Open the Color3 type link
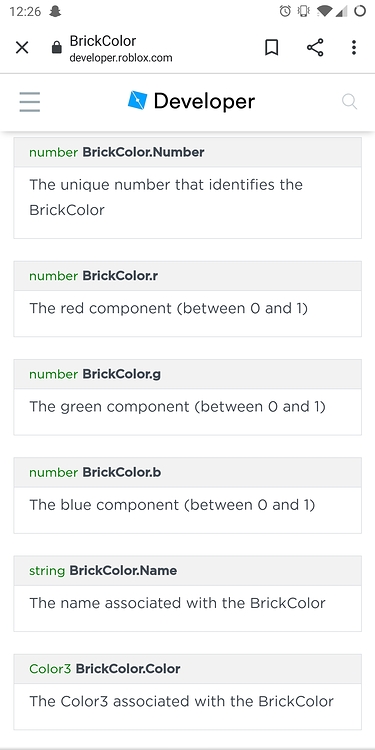Viewport: 375px width, 750px height. coord(50,669)
